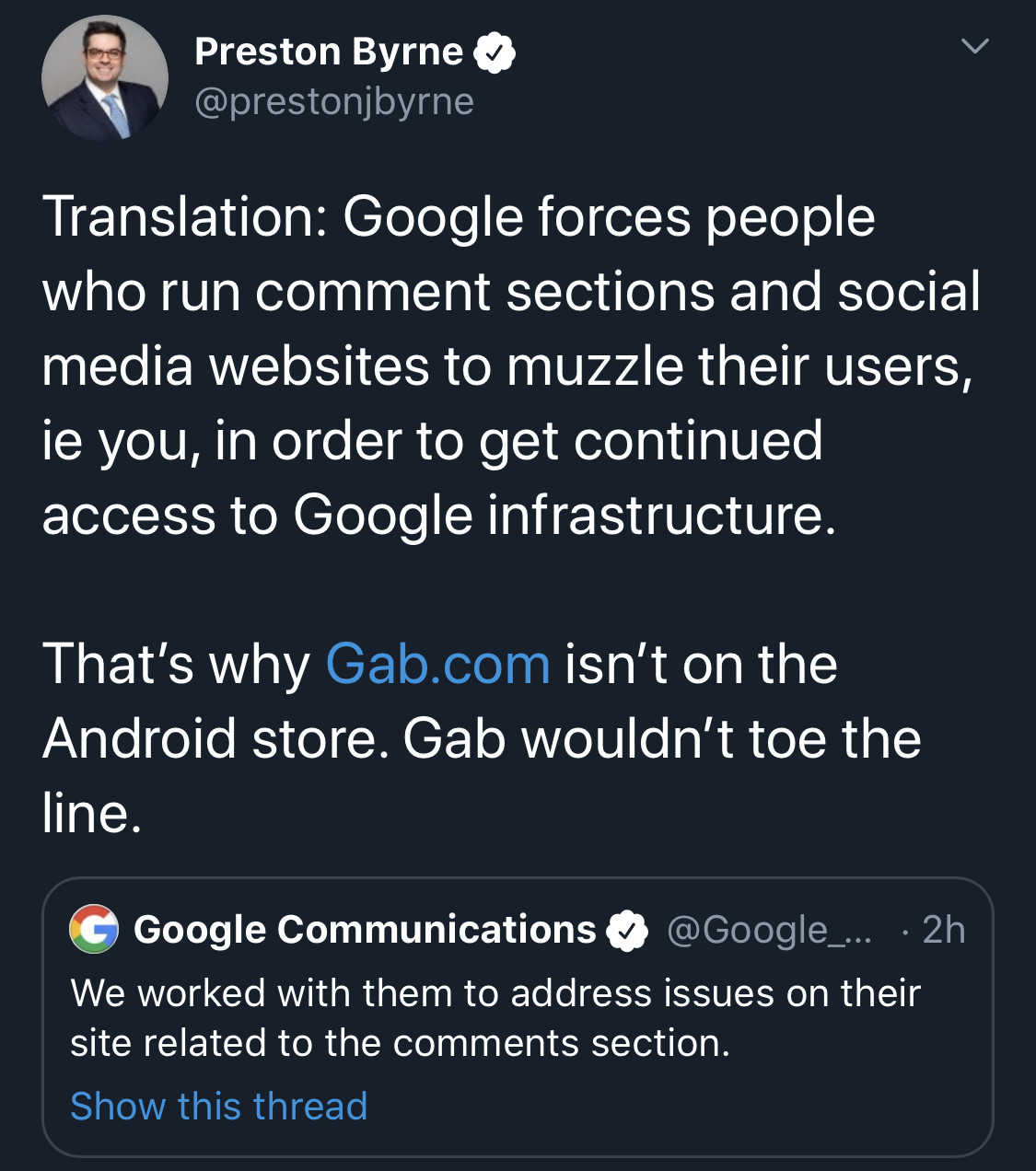1036x1171 pixels.
Task: Click the 2h timestamp on quoted tweet
Action: tap(943, 930)
